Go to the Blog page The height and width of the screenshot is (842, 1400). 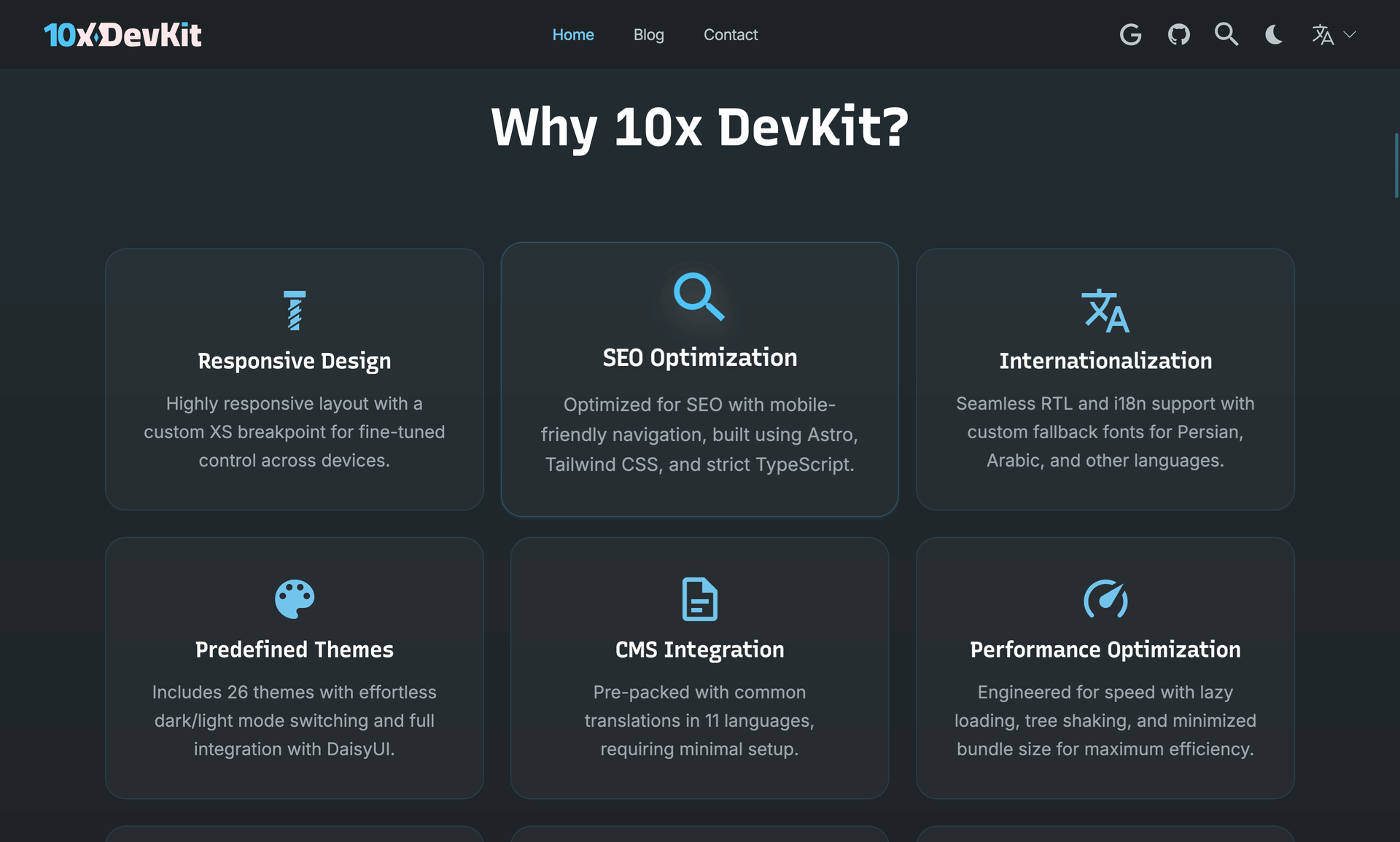coord(648,34)
